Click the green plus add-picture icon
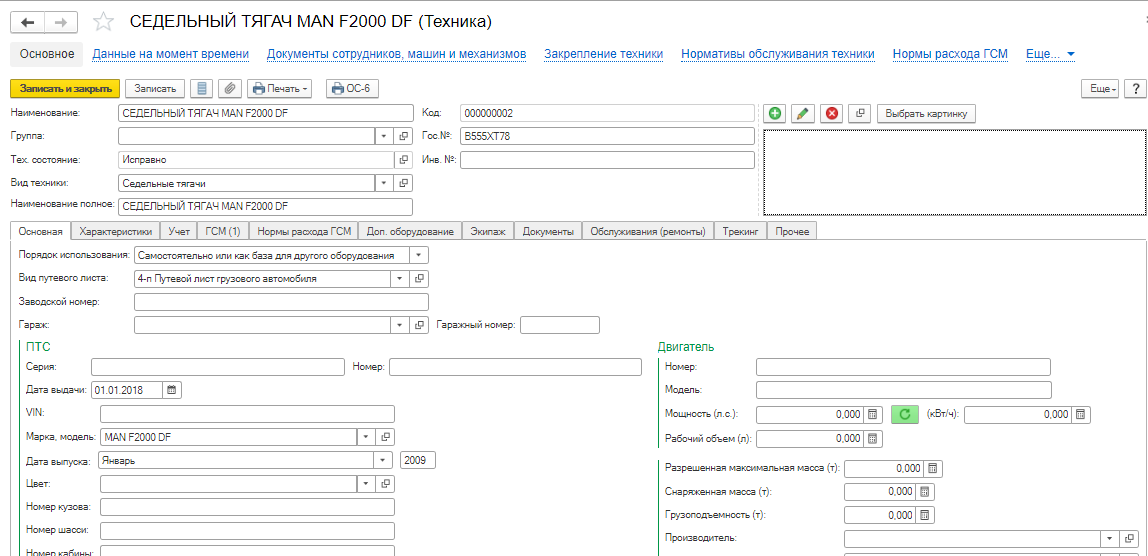Viewport: 1148px width, 556px height. 775,114
